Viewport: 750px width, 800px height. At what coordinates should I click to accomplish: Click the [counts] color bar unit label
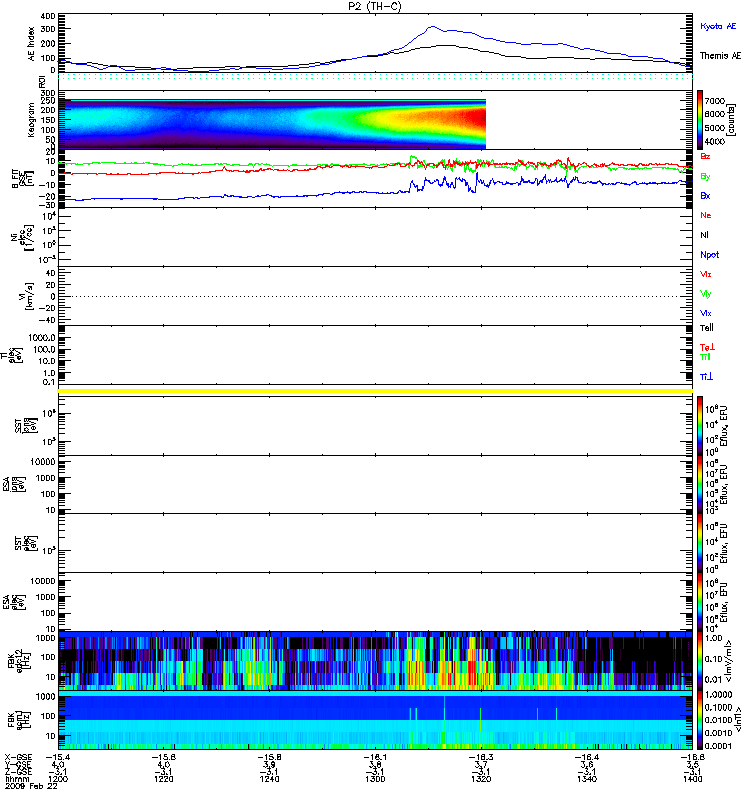point(732,120)
